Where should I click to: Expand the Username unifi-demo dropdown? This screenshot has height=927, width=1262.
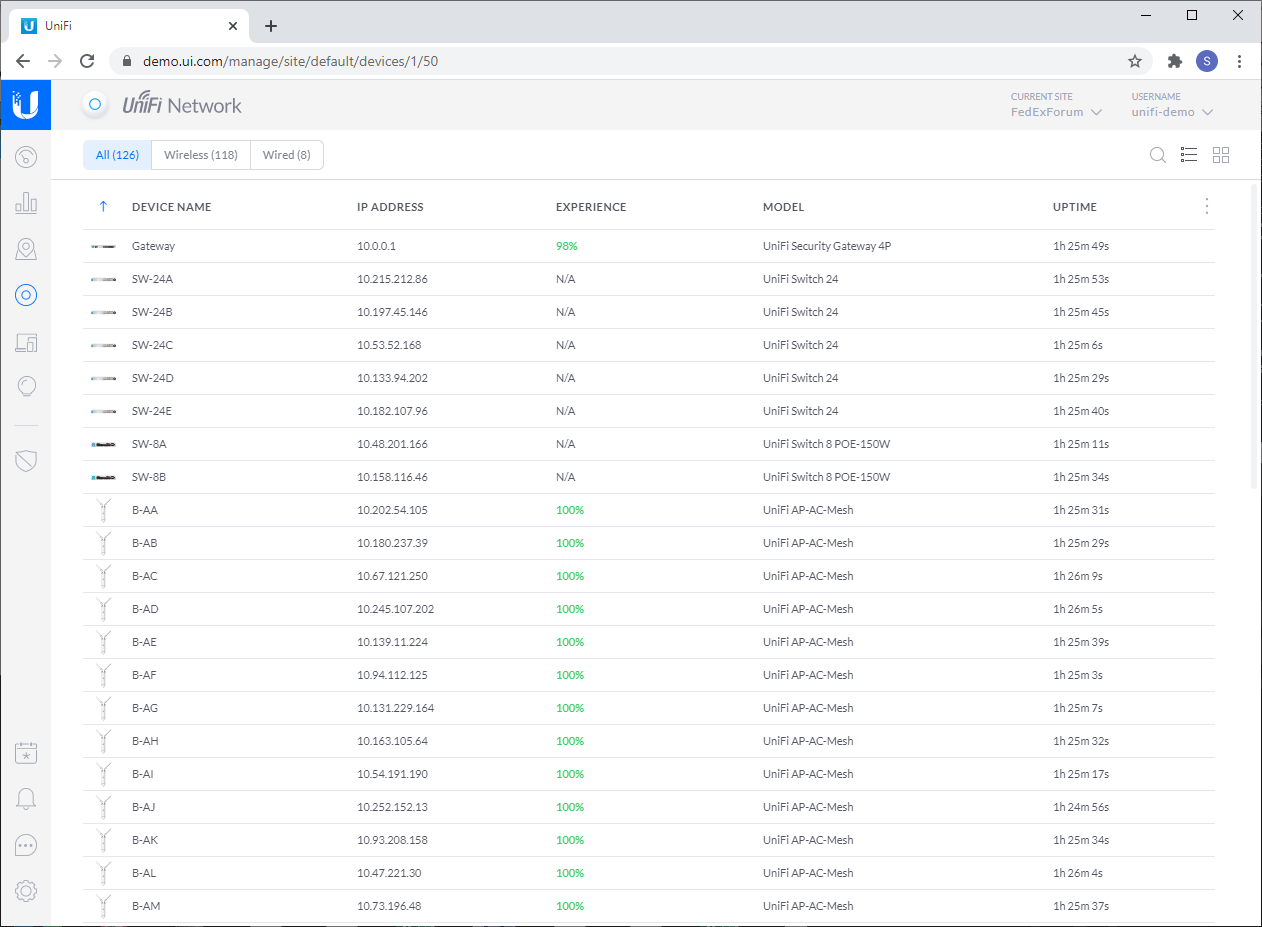pos(1172,112)
